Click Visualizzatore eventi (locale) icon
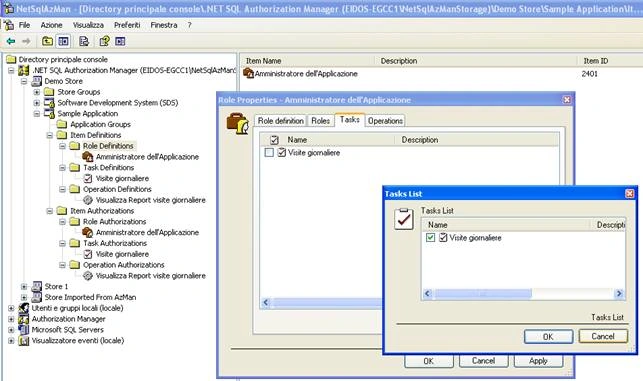The height and width of the screenshot is (381, 643). 24,341
